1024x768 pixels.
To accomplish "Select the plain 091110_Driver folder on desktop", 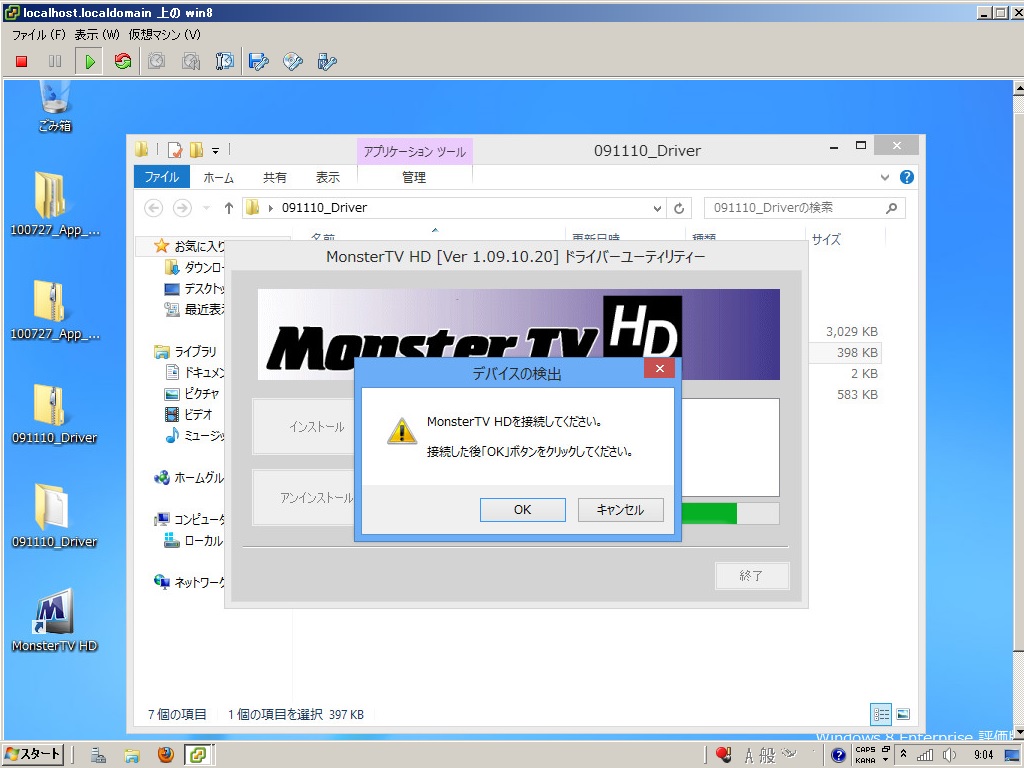I will pos(54,516).
